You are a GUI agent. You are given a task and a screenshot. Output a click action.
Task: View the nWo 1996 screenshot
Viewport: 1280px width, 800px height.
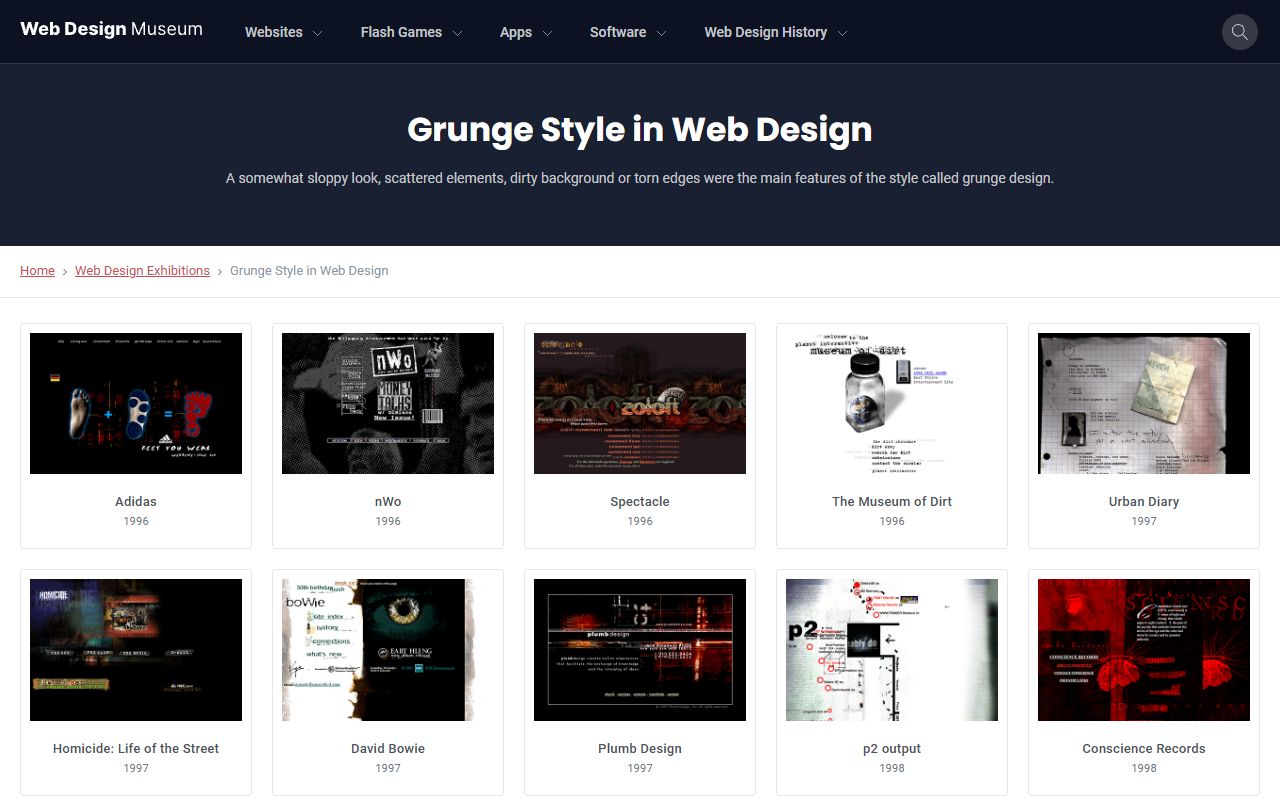click(x=387, y=403)
